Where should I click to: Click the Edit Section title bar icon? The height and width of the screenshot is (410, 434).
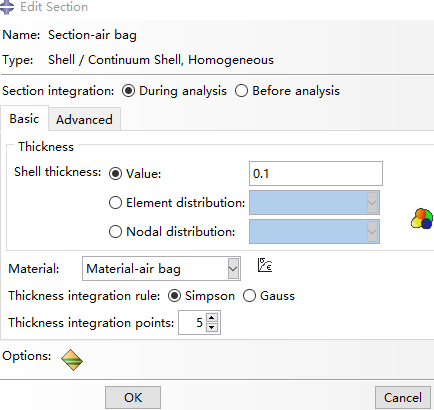[7, 7]
